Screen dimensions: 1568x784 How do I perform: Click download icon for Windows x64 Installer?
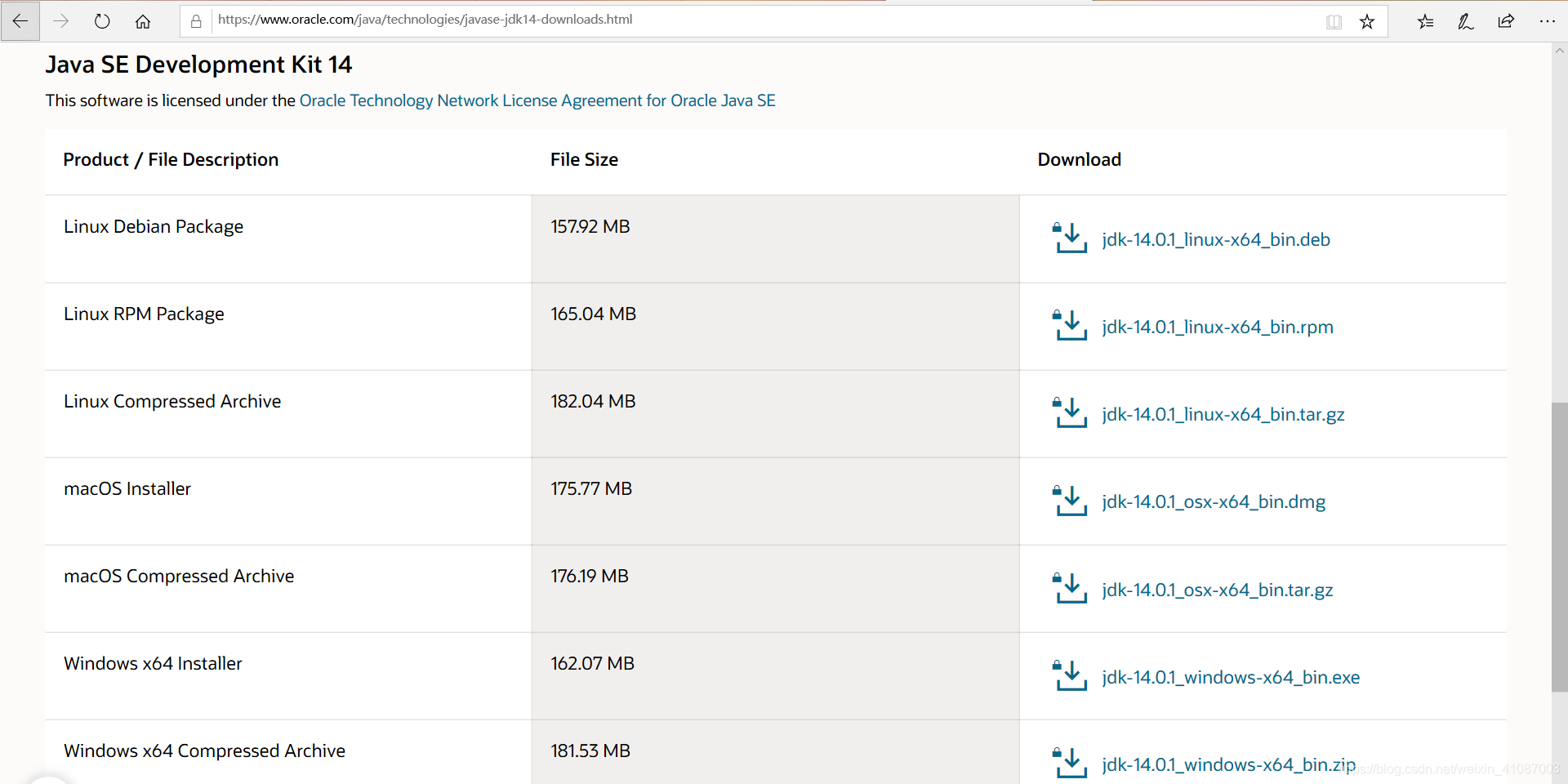pos(1070,676)
